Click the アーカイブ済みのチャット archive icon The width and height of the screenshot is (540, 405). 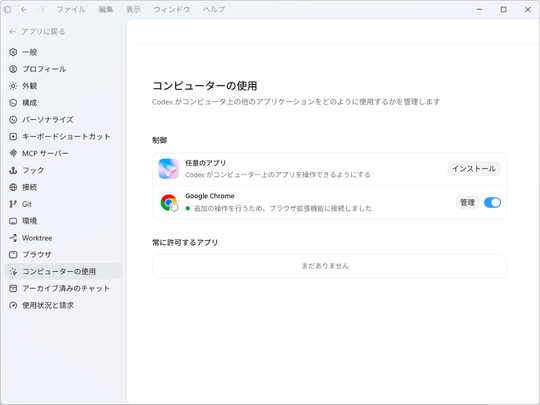coord(13,288)
